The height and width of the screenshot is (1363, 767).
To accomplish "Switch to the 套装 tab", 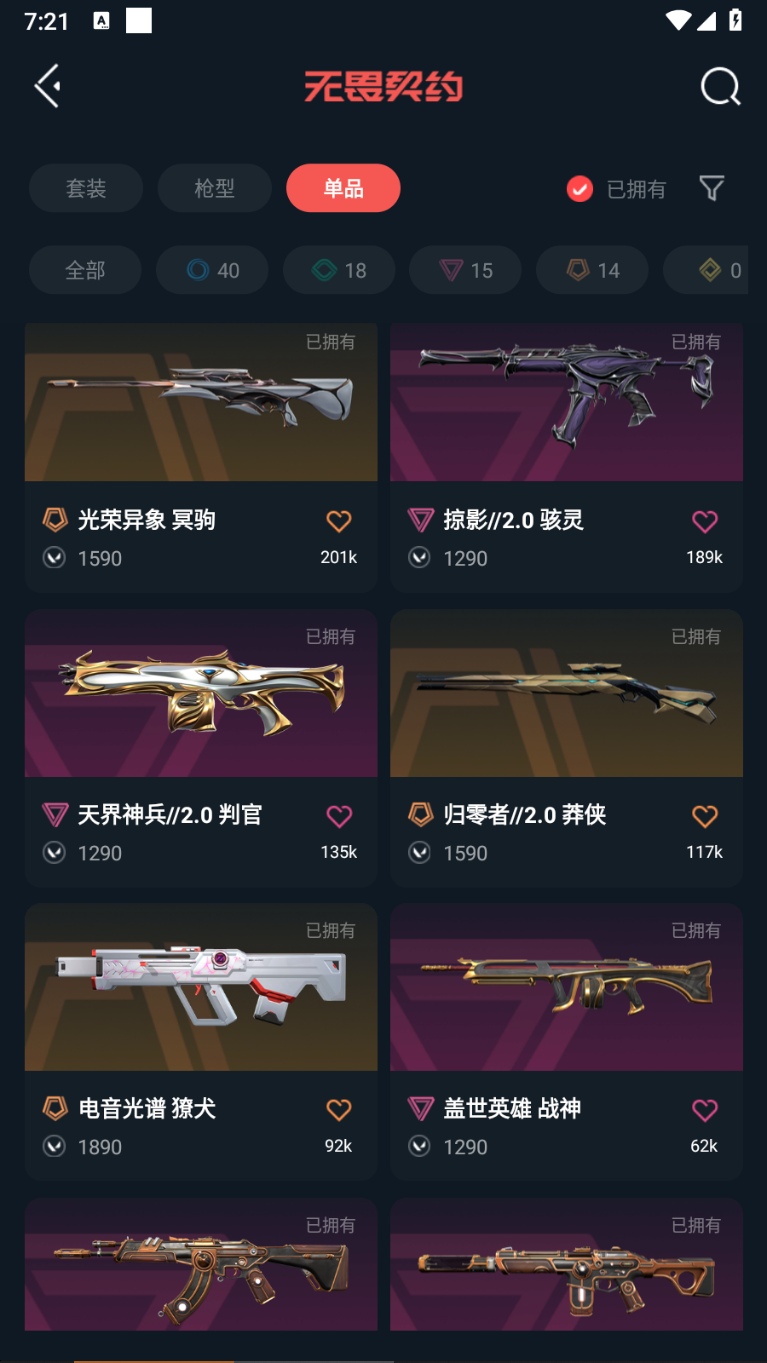I will (x=86, y=188).
